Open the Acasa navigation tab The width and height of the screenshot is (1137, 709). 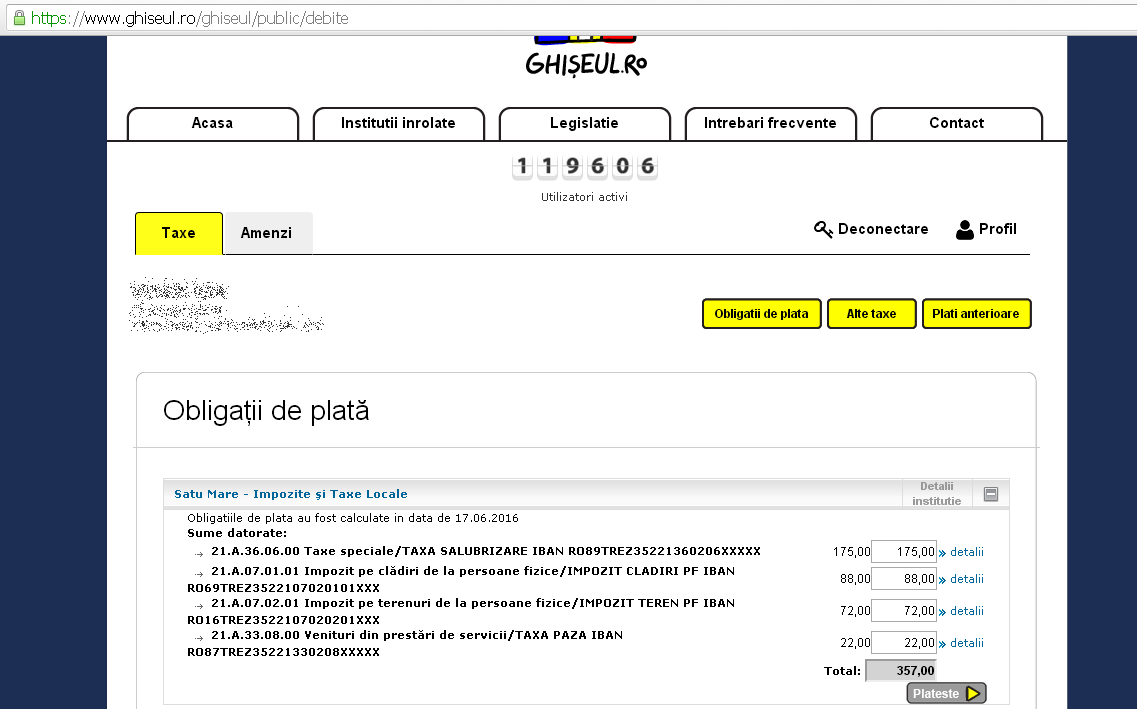tap(212, 123)
